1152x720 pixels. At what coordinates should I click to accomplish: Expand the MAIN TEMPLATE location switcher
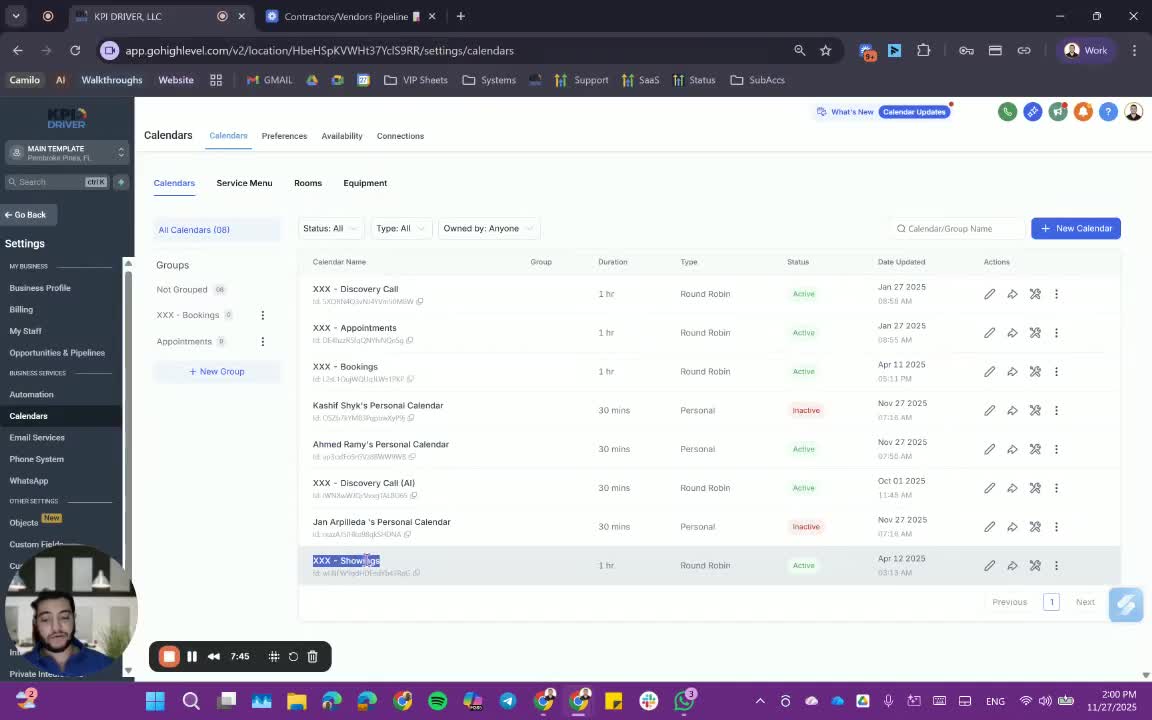tap(67, 153)
